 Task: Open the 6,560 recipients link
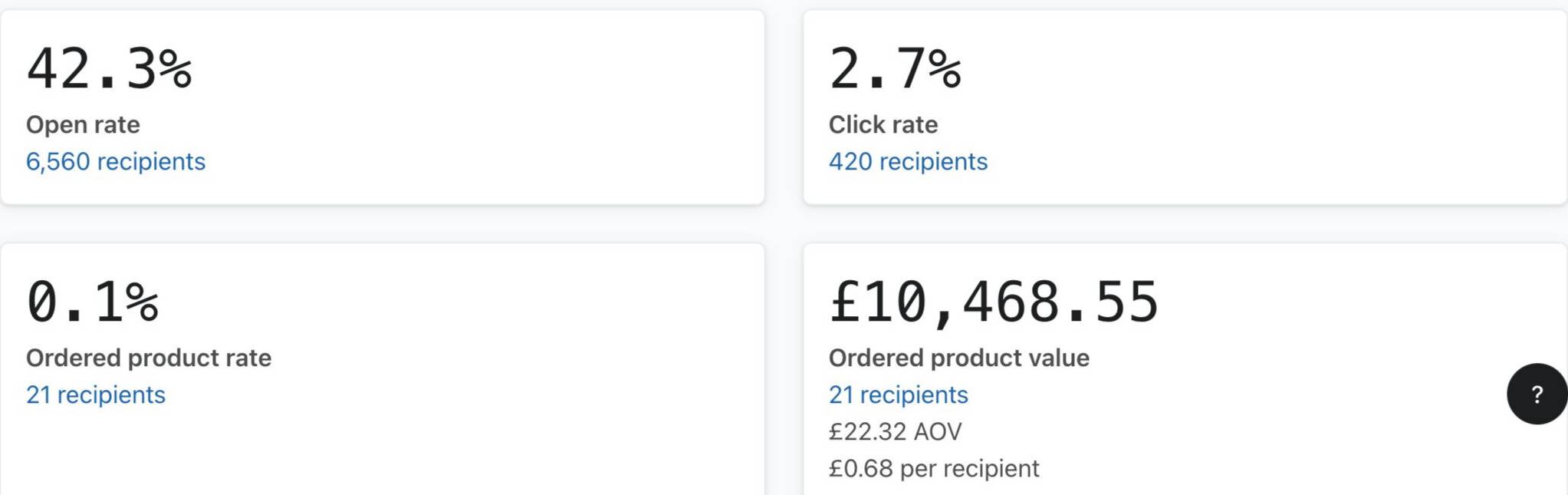(x=116, y=161)
